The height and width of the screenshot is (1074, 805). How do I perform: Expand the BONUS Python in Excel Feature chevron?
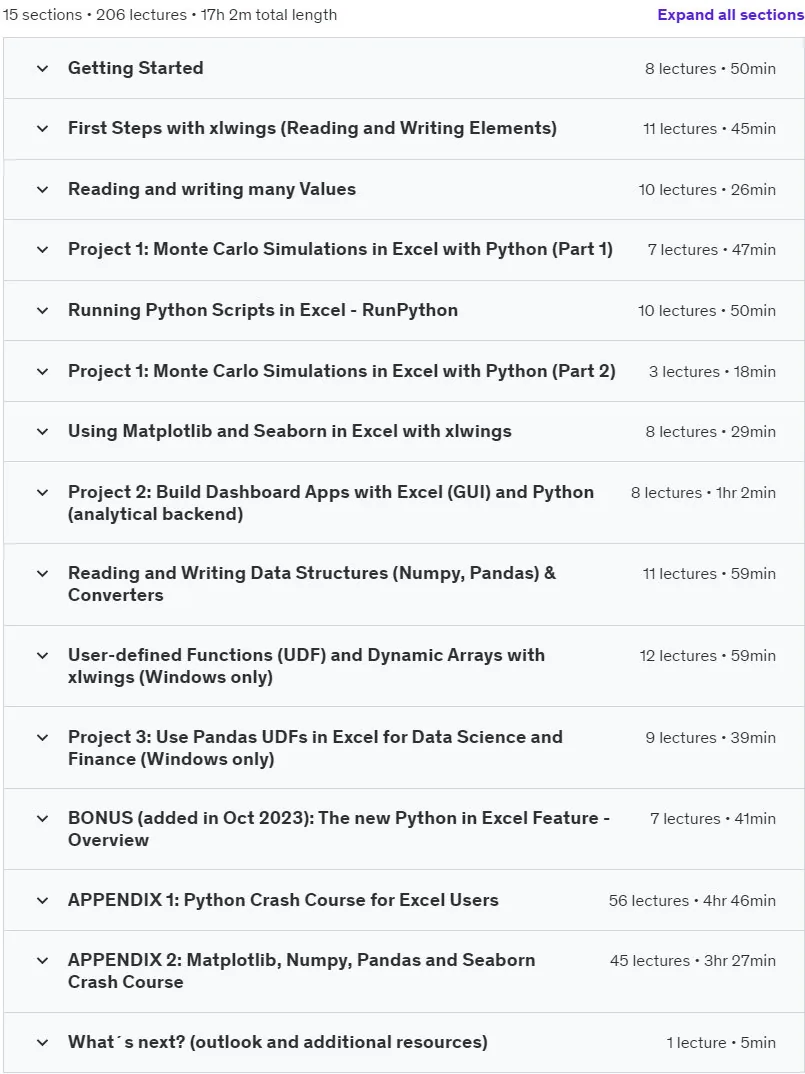pyautogui.click(x=42, y=819)
